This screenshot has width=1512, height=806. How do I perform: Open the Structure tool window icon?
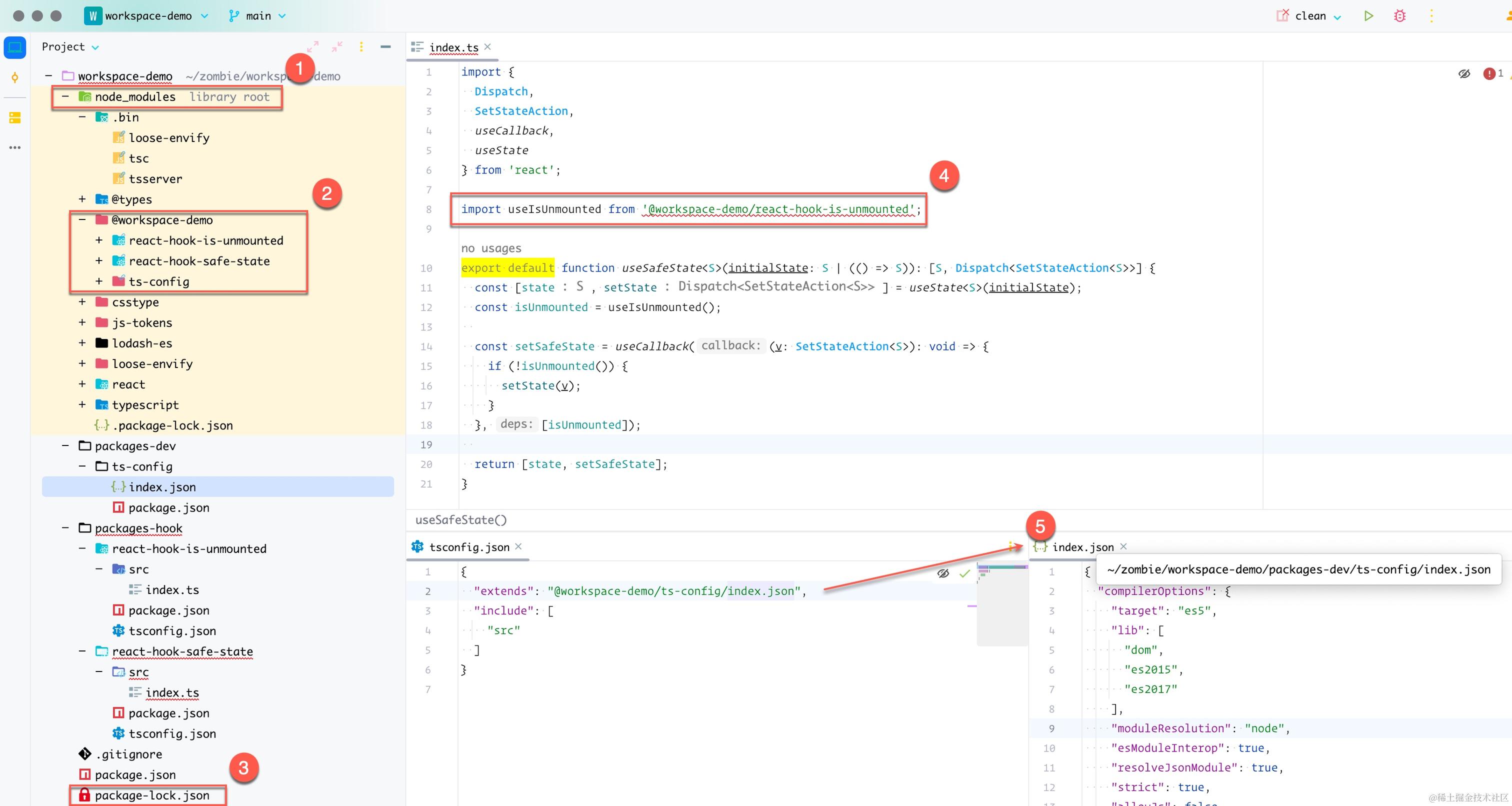point(14,118)
